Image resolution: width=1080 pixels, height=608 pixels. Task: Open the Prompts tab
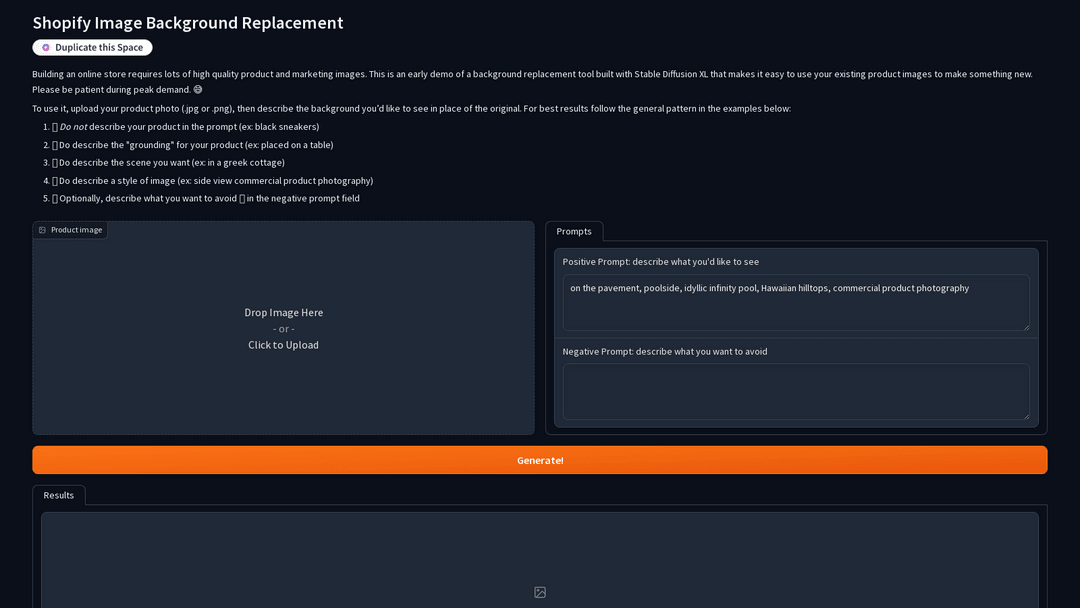coord(574,231)
